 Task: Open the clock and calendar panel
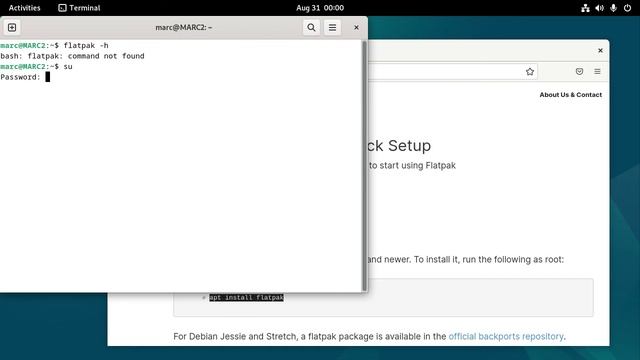click(x=320, y=8)
